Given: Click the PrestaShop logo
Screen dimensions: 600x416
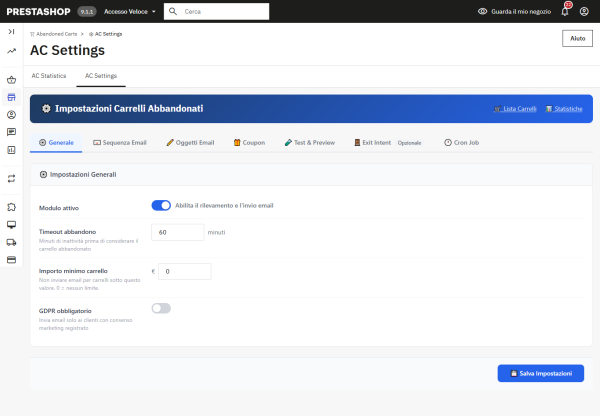Looking at the screenshot, I should [38, 11].
